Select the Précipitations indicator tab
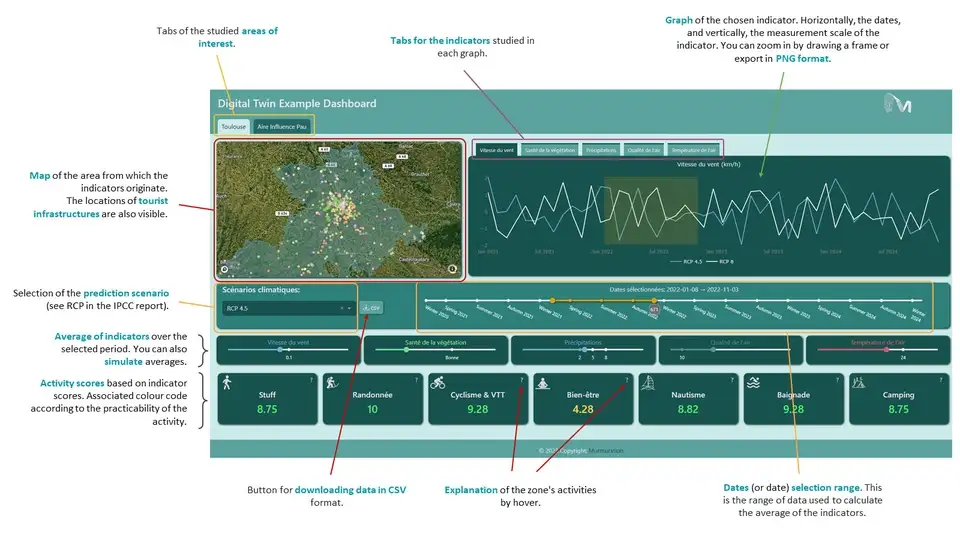960x540 pixels. (x=601, y=149)
